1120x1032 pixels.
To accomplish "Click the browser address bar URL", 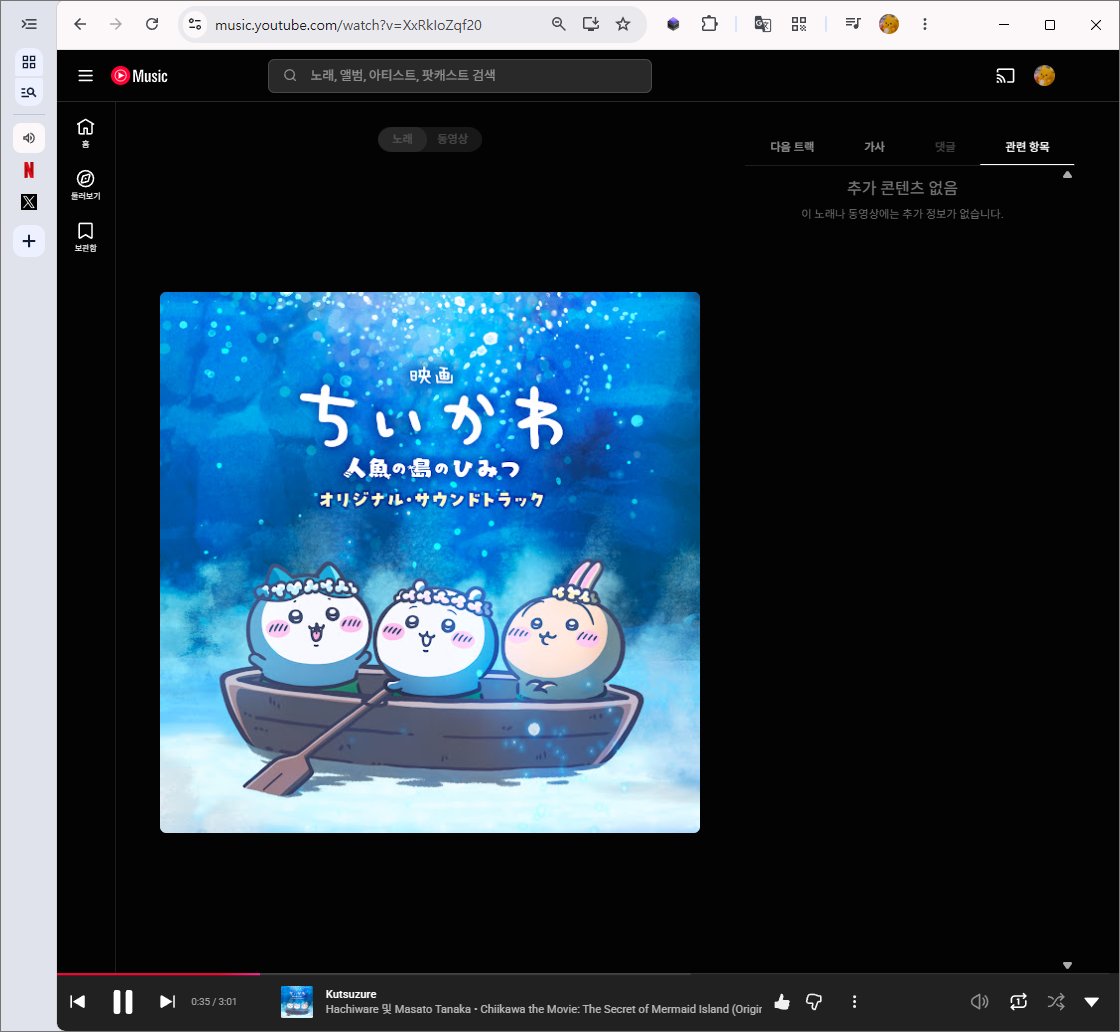I will pos(348,25).
